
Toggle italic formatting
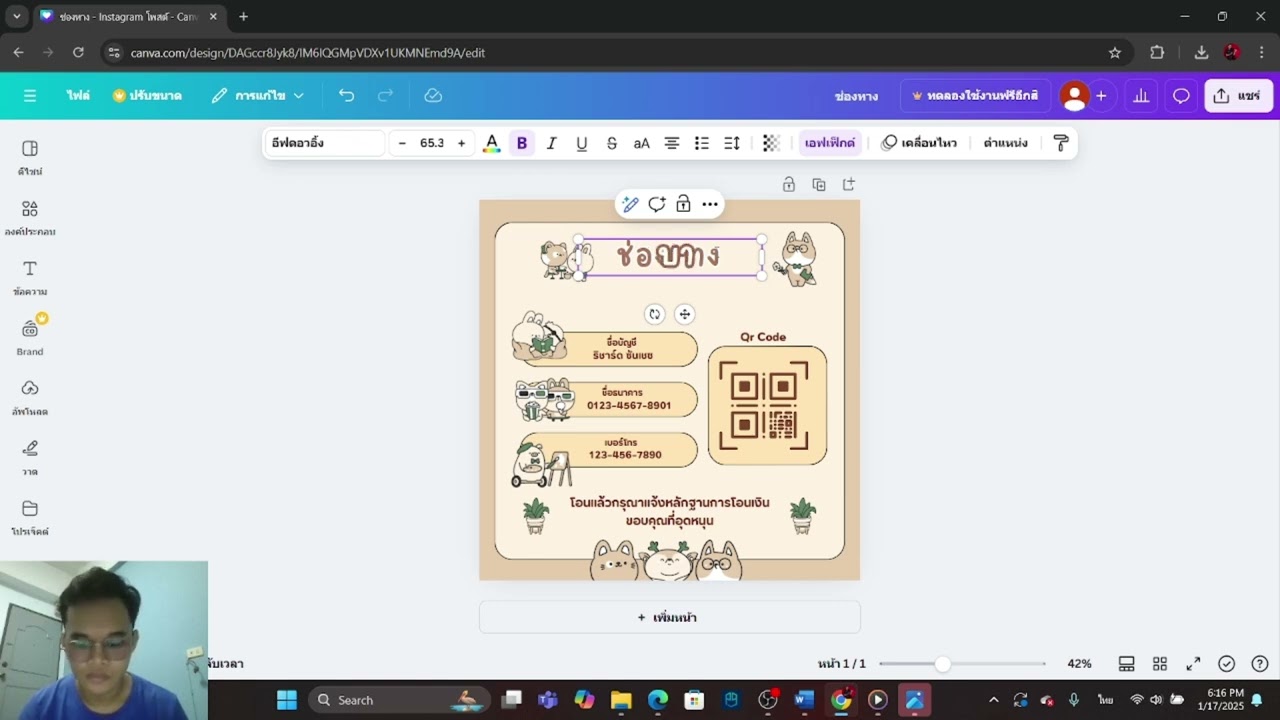click(x=551, y=143)
